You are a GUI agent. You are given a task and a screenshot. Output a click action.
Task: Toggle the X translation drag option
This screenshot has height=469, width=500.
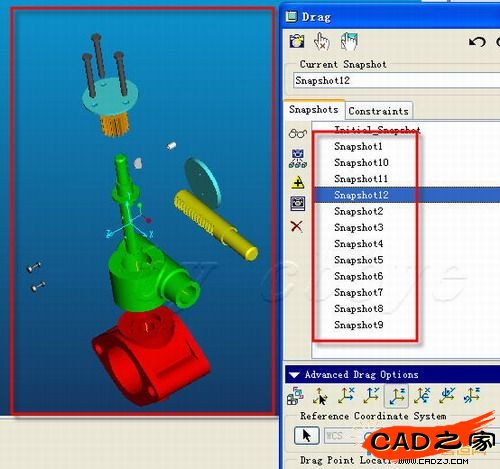(x=346, y=396)
